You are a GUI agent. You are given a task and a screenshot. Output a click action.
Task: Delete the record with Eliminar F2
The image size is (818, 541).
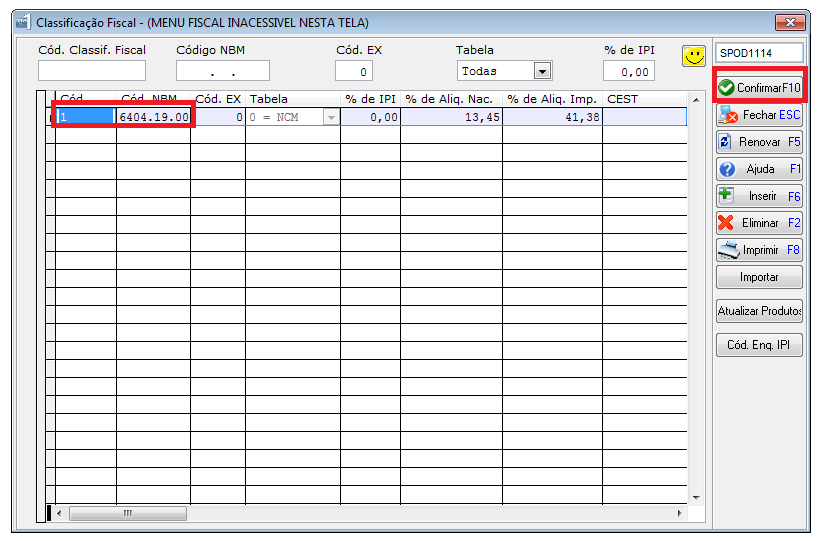coord(759,223)
